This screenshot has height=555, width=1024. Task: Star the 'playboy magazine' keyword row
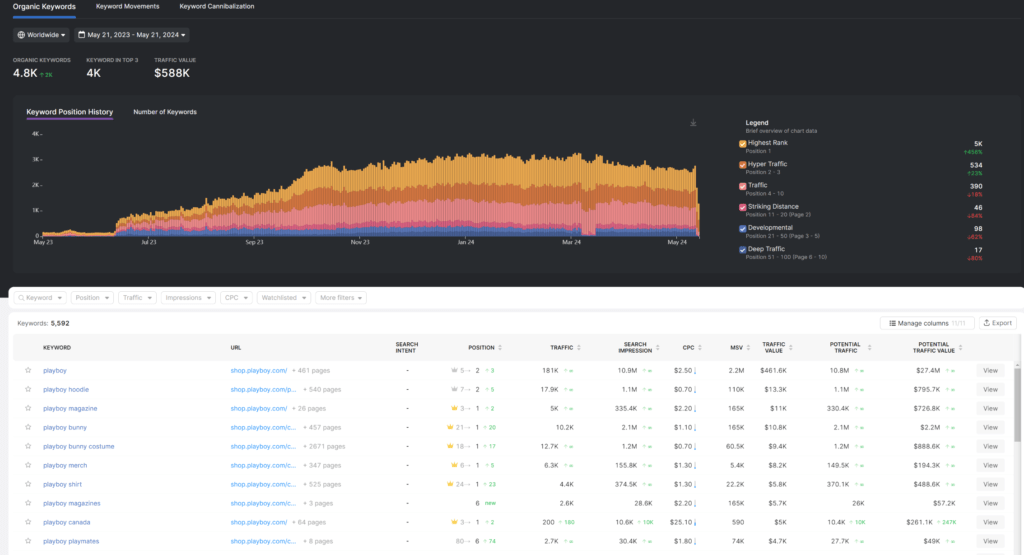(x=28, y=408)
